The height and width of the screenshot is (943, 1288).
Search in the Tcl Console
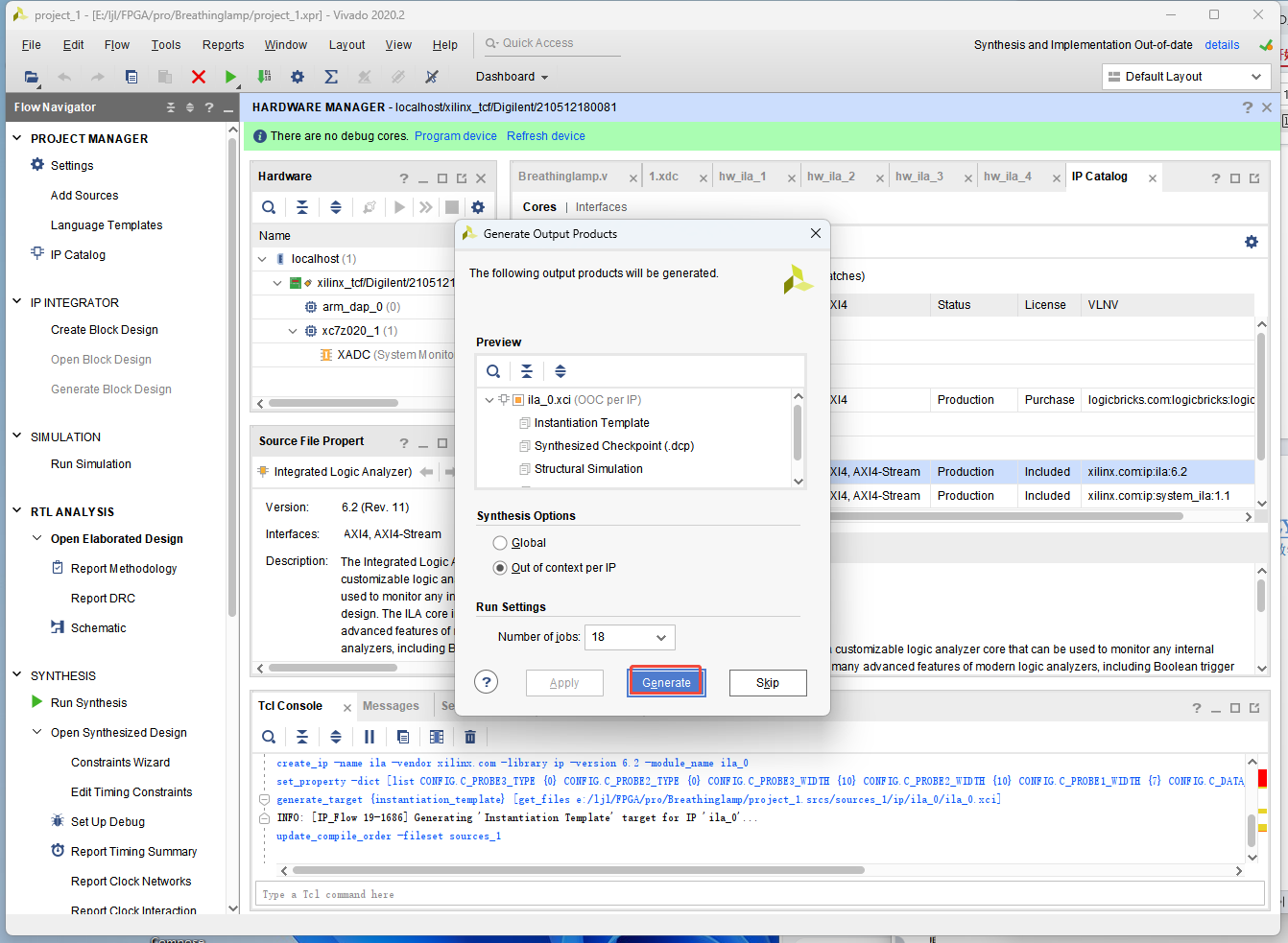point(269,737)
